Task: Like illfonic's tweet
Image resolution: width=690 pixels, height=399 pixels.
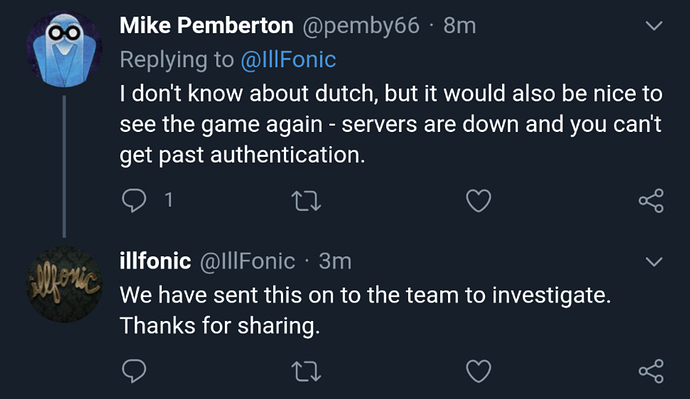Action: 478,371
